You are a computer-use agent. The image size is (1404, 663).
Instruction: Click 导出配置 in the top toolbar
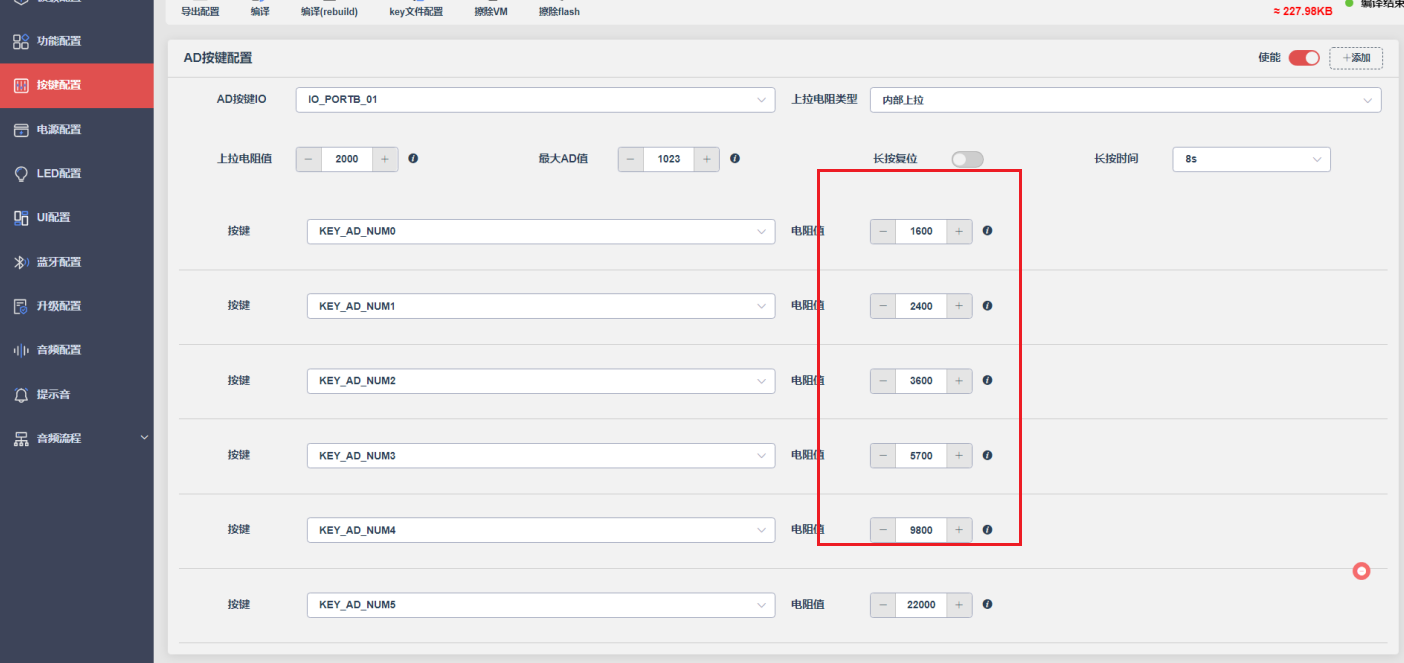[200, 12]
